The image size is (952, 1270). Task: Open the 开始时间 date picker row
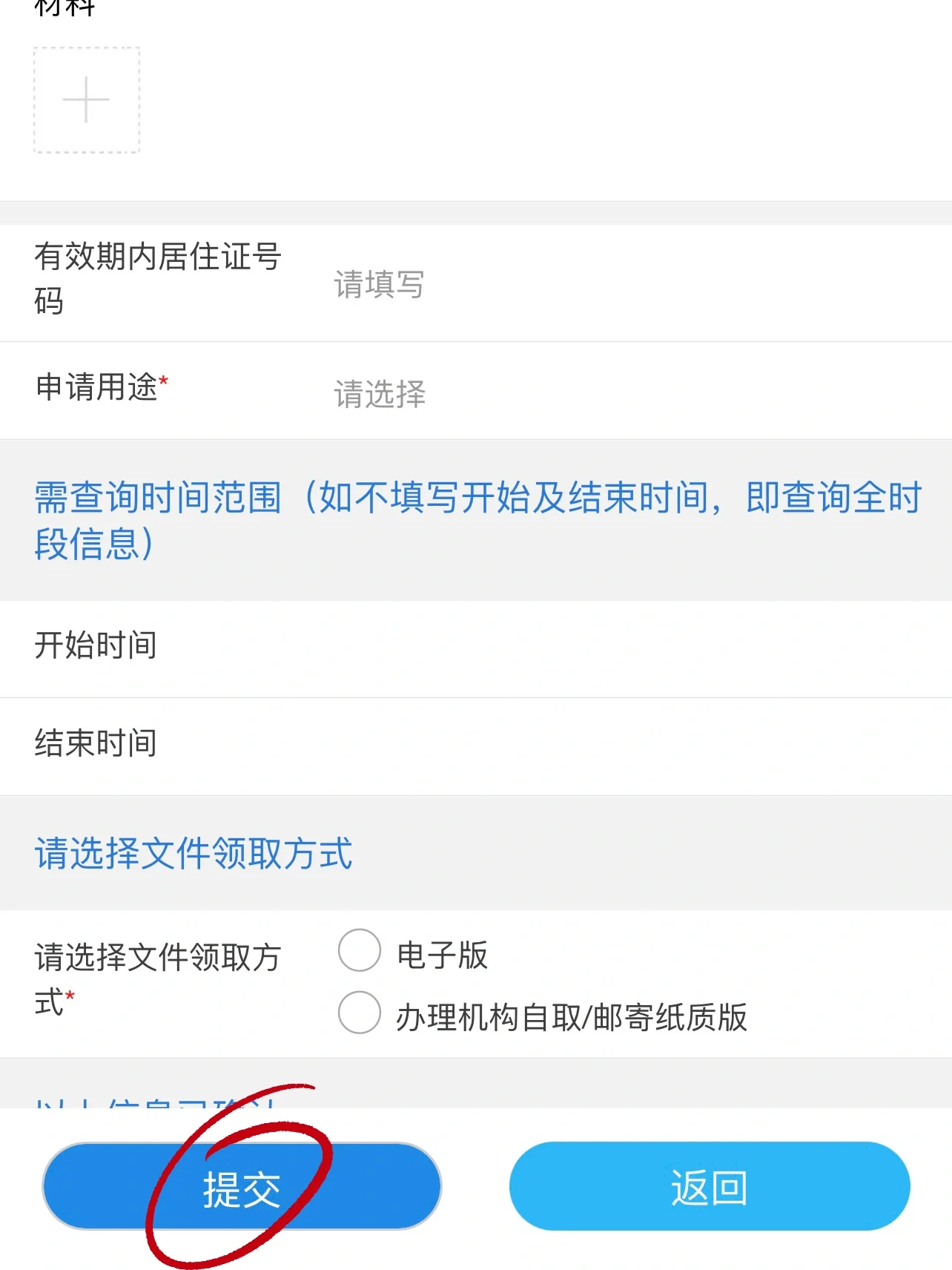tap(475, 647)
